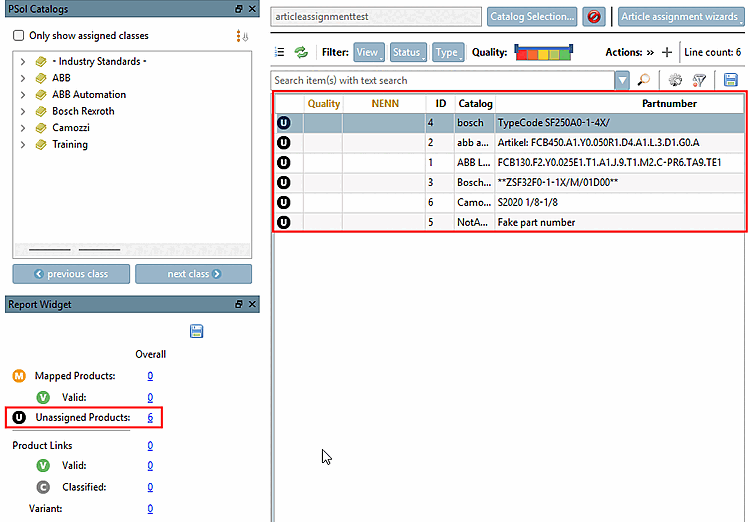Save the report via disk icon in Report Widget
750x522 pixels.
coord(197,331)
